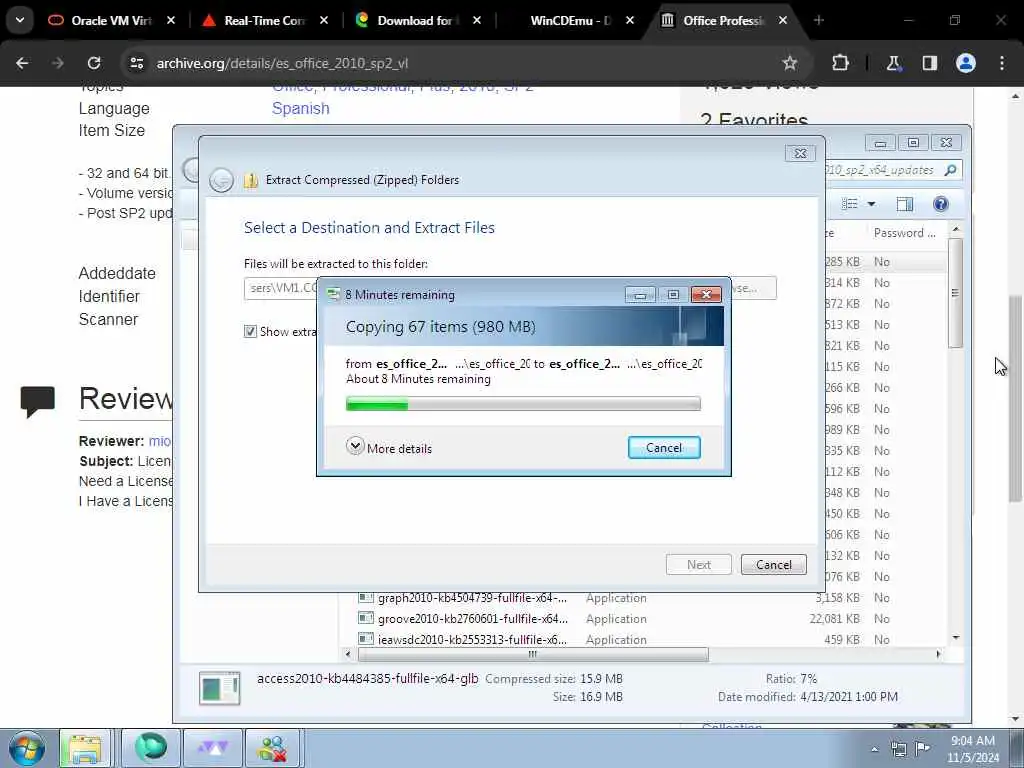Click the extraction destination path field

(x=281, y=288)
